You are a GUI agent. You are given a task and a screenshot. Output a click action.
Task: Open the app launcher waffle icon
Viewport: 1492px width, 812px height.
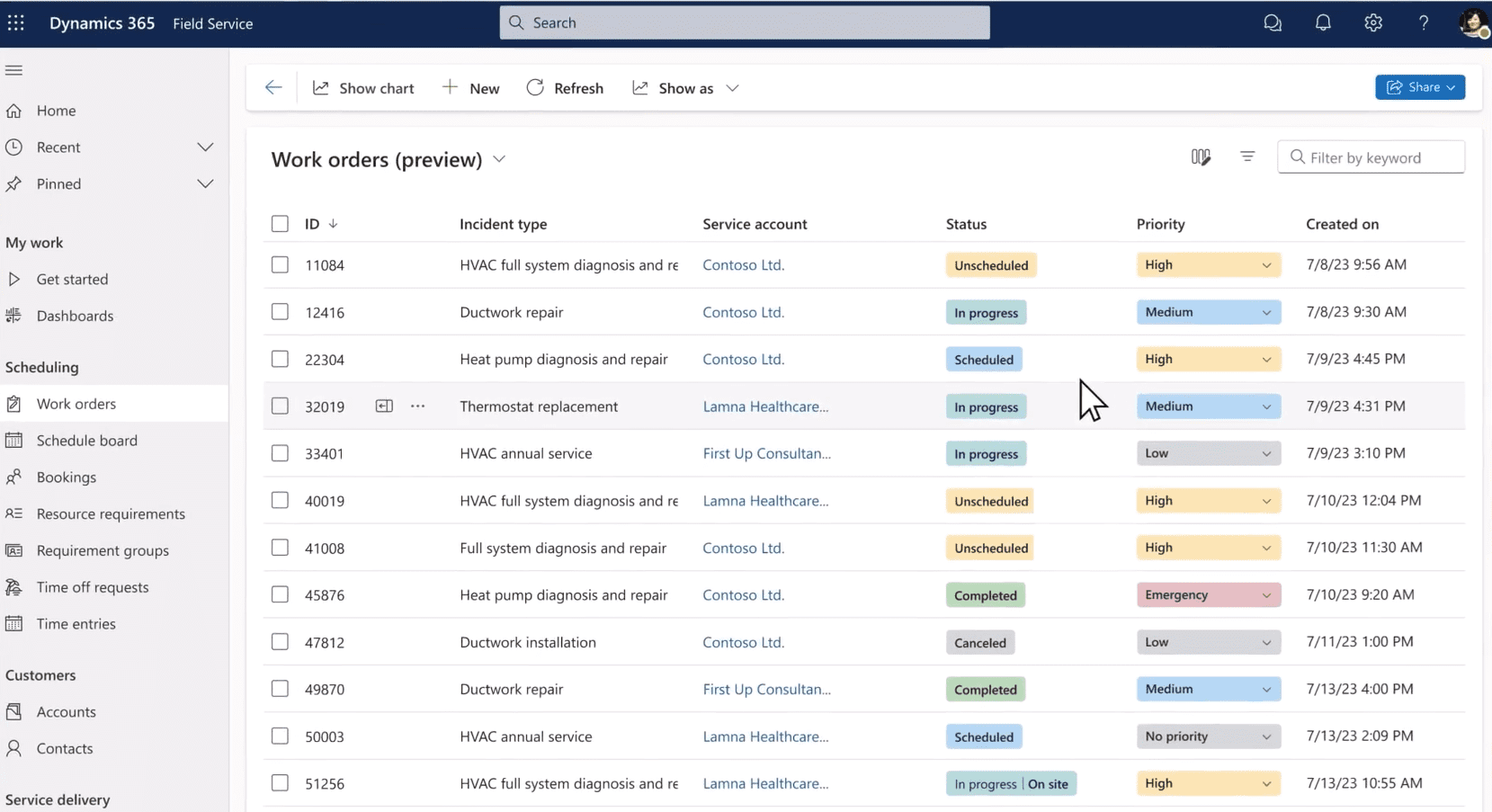click(16, 22)
